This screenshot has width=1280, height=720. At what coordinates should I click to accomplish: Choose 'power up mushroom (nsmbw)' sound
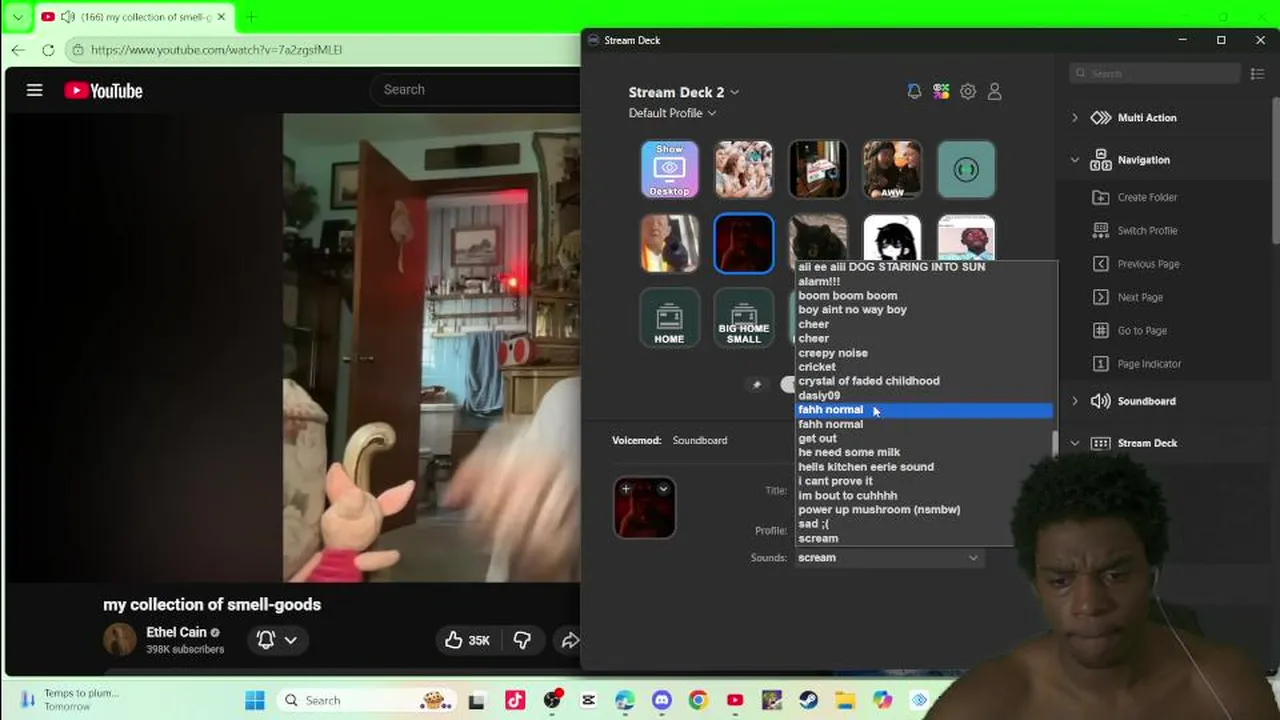(879, 510)
